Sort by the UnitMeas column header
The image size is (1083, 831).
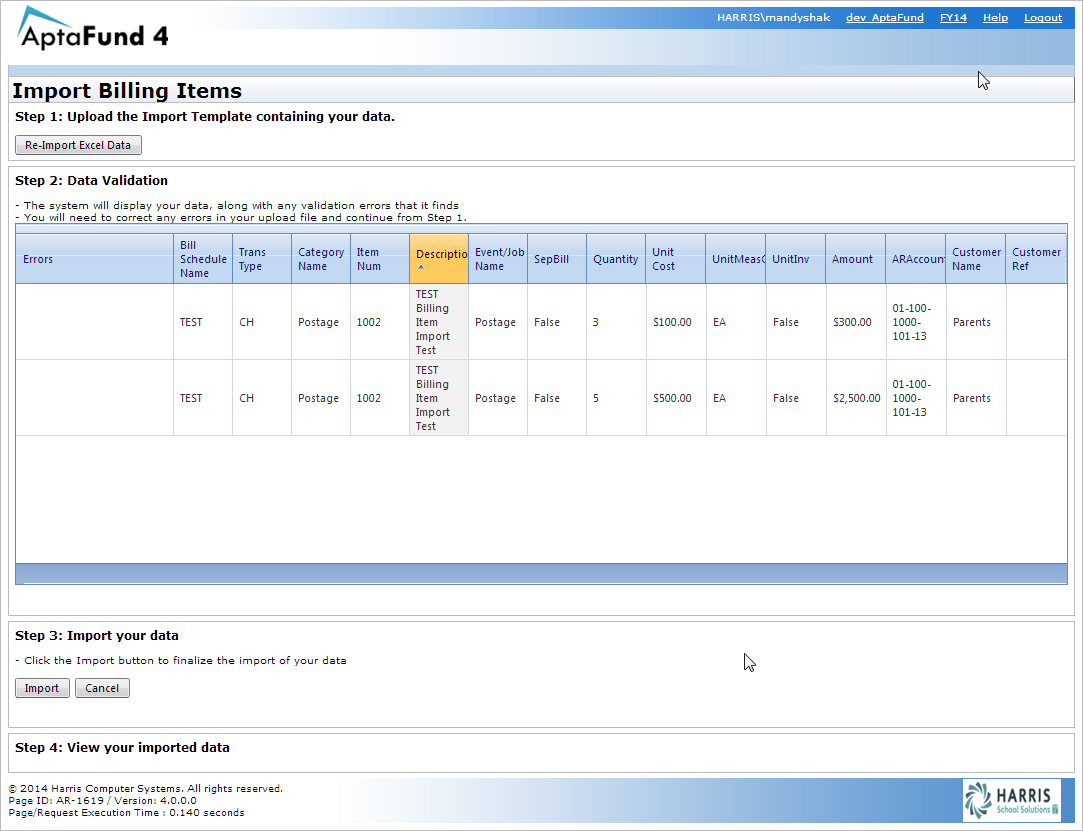pos(736,259)
